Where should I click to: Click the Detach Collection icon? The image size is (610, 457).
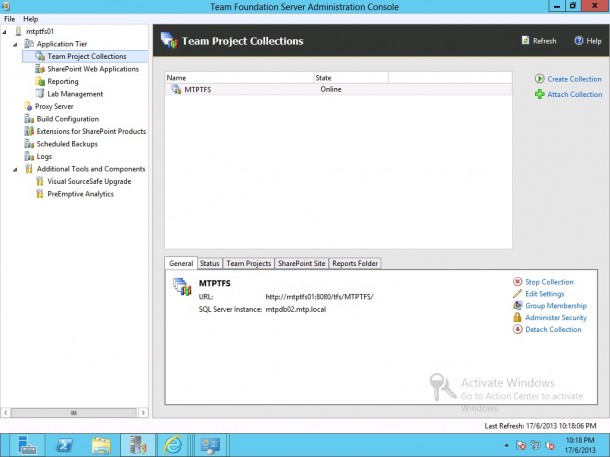pos(517,329)
